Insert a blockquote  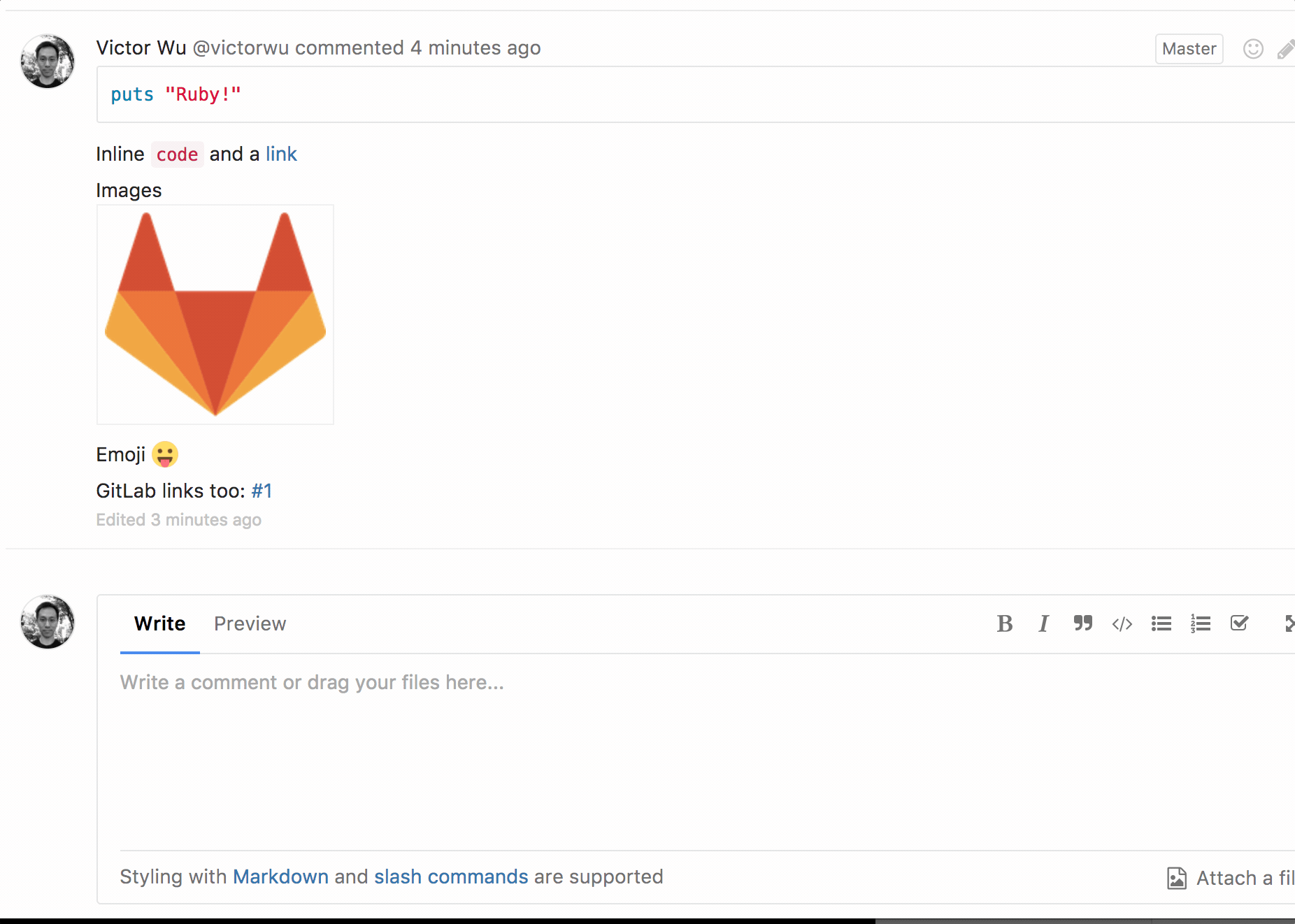(x=1082, y=623)
